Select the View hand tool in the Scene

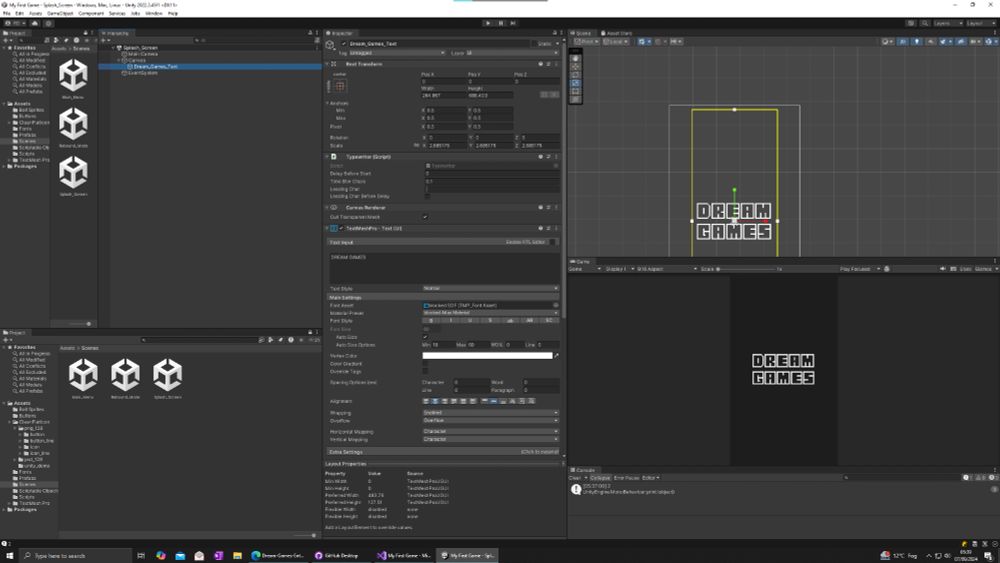pyautogui.click(x=575, y=58)
